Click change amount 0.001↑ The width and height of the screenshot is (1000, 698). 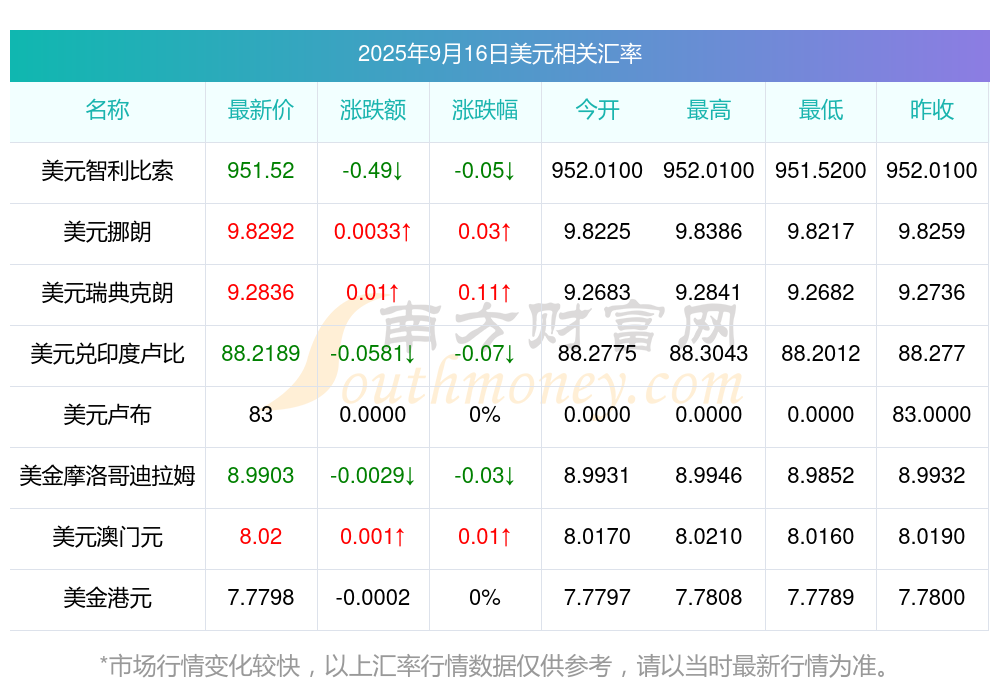(x=372, y=537)
